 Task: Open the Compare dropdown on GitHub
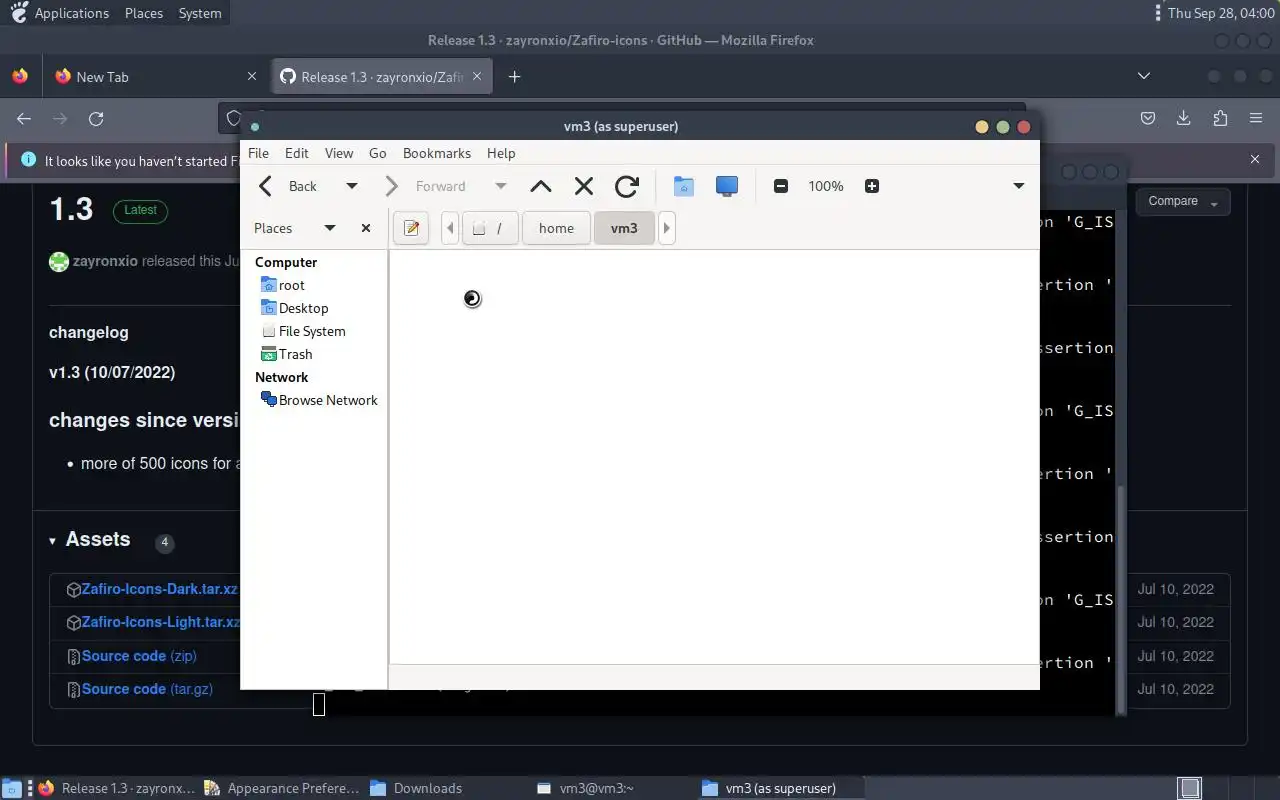click(1183, 202)
